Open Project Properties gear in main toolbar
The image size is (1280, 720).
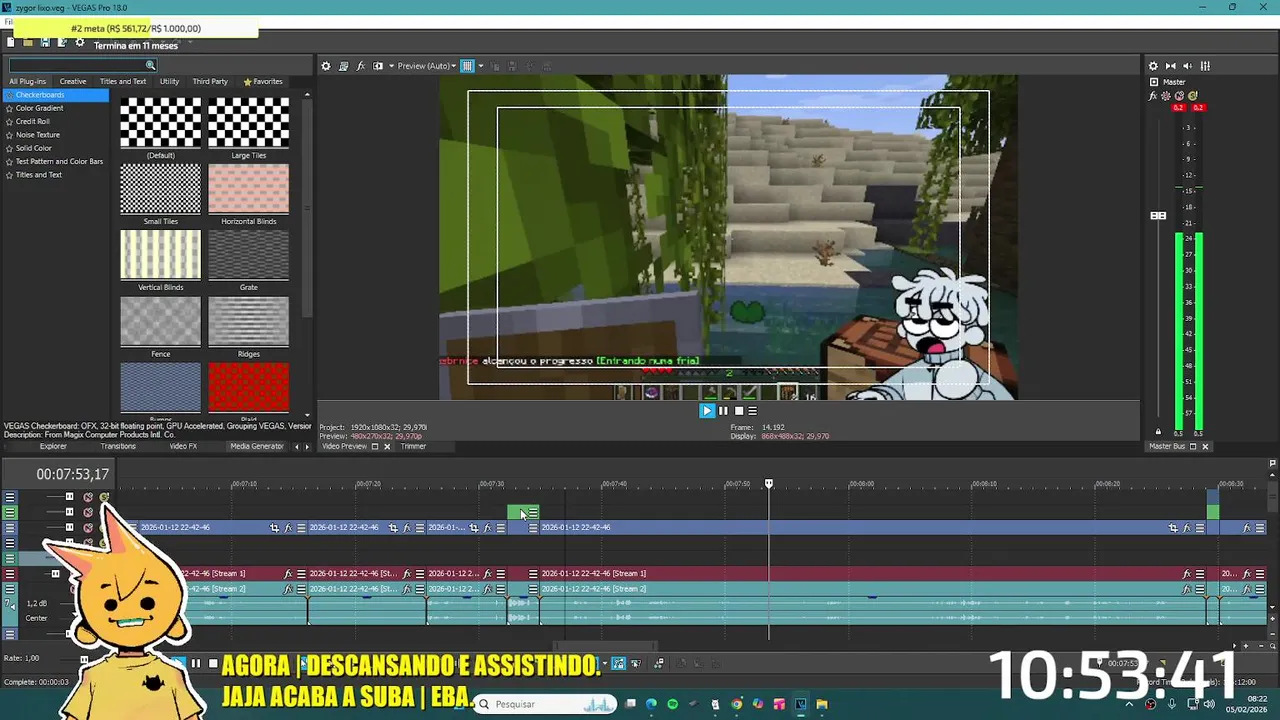(80, 42)
